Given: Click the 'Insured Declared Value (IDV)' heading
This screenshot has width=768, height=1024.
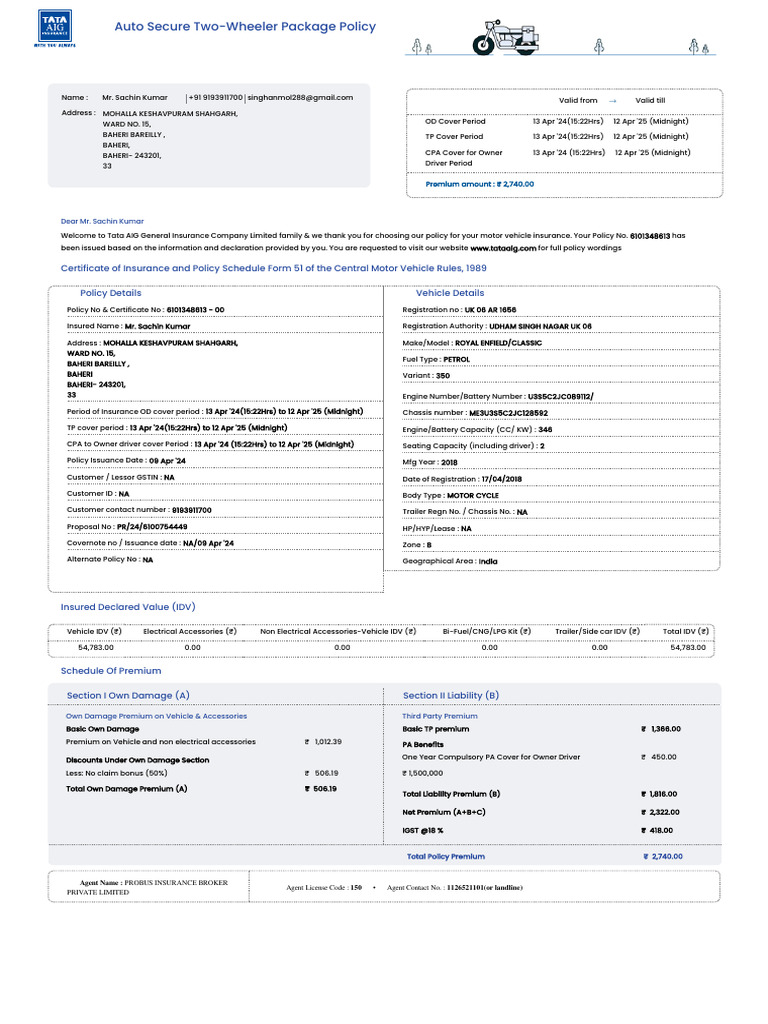Looking at the screenshot, I should coord(128,607).
